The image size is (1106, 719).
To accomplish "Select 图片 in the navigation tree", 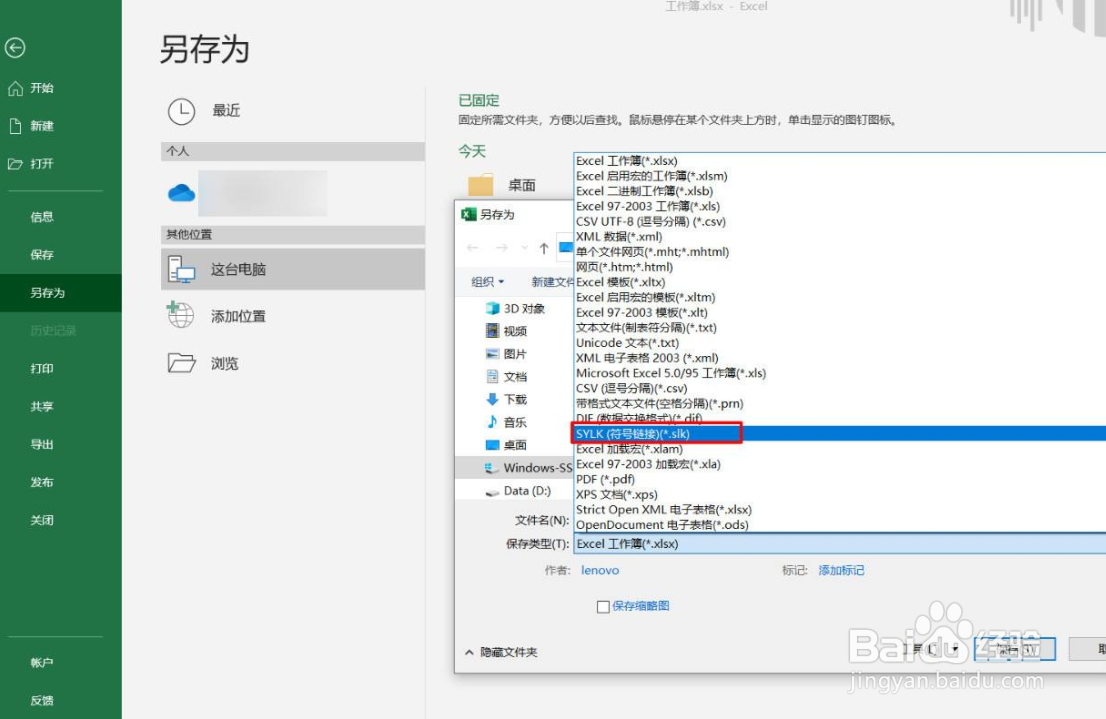I will tap(515, 354).
